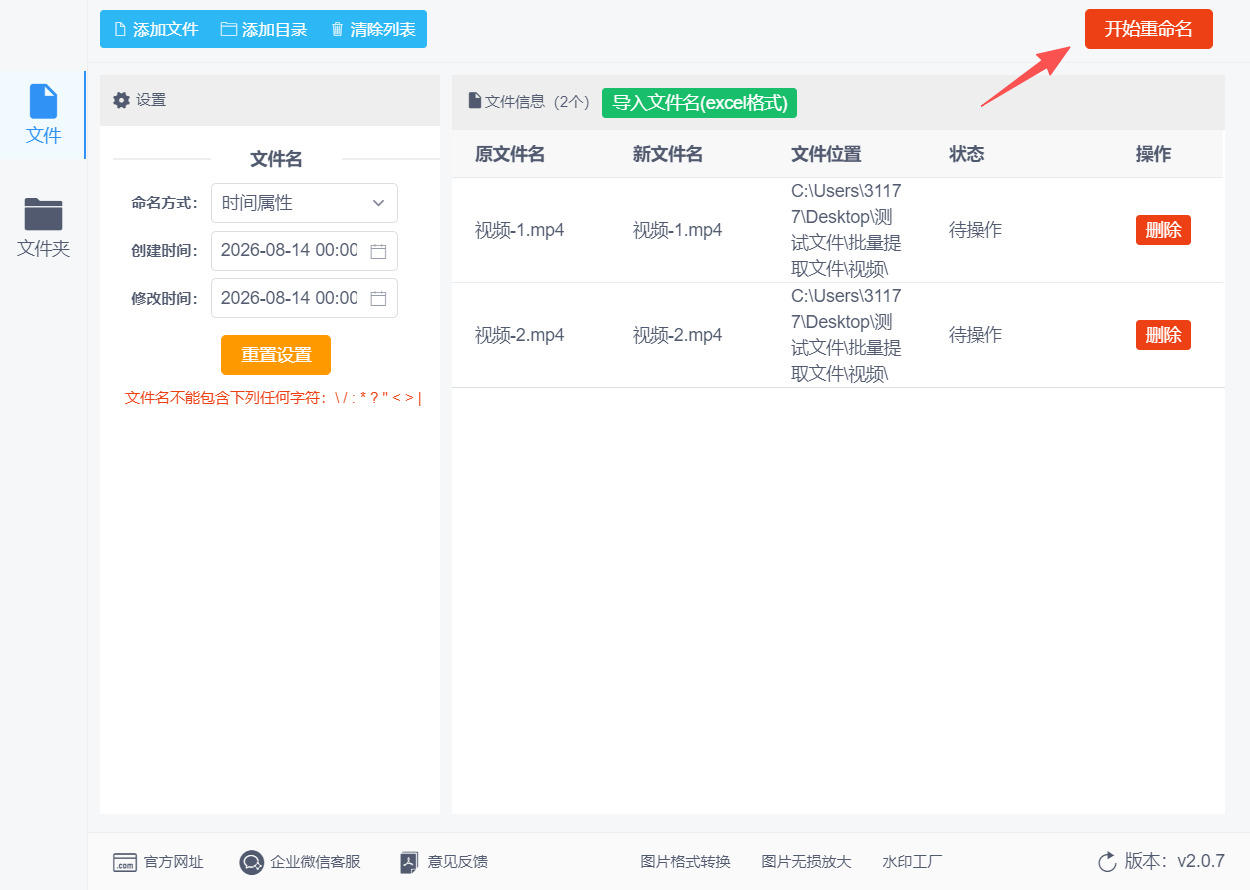Delete the 视频-1.mp4 row

point(1163,230)
